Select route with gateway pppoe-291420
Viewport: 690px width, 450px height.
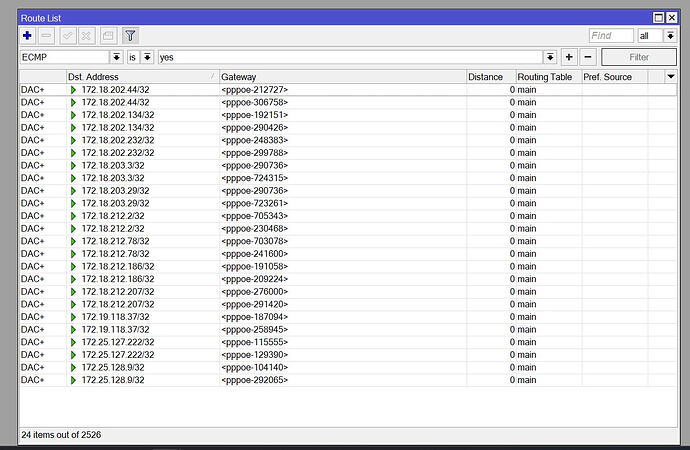(x=348, y=304)
